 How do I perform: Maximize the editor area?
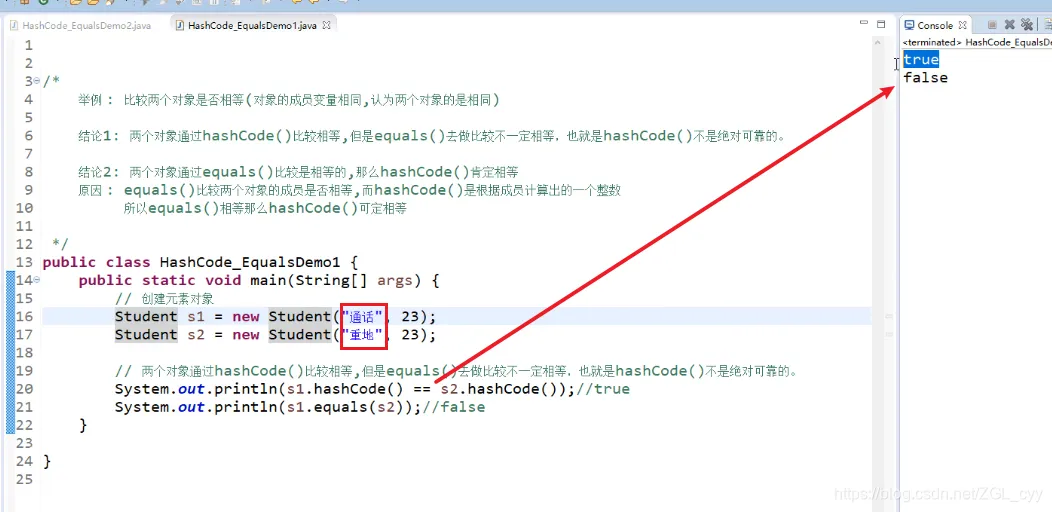(x=881, y=24)
